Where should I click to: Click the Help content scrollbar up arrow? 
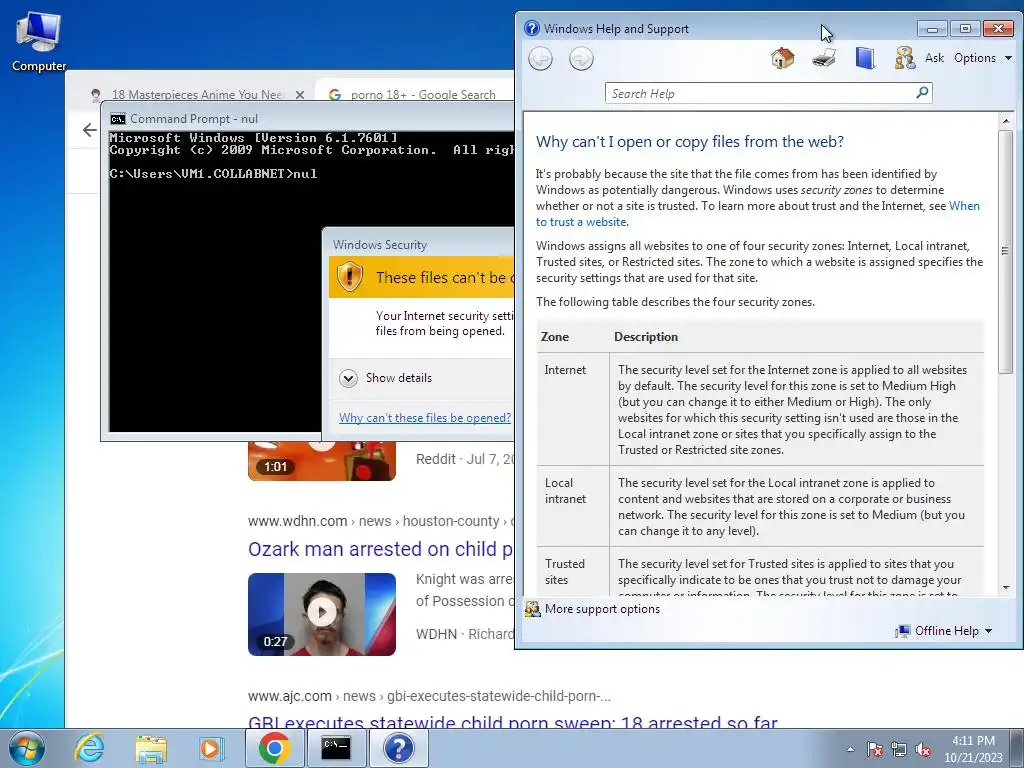pyautogui.click(x=1006, y=121)
